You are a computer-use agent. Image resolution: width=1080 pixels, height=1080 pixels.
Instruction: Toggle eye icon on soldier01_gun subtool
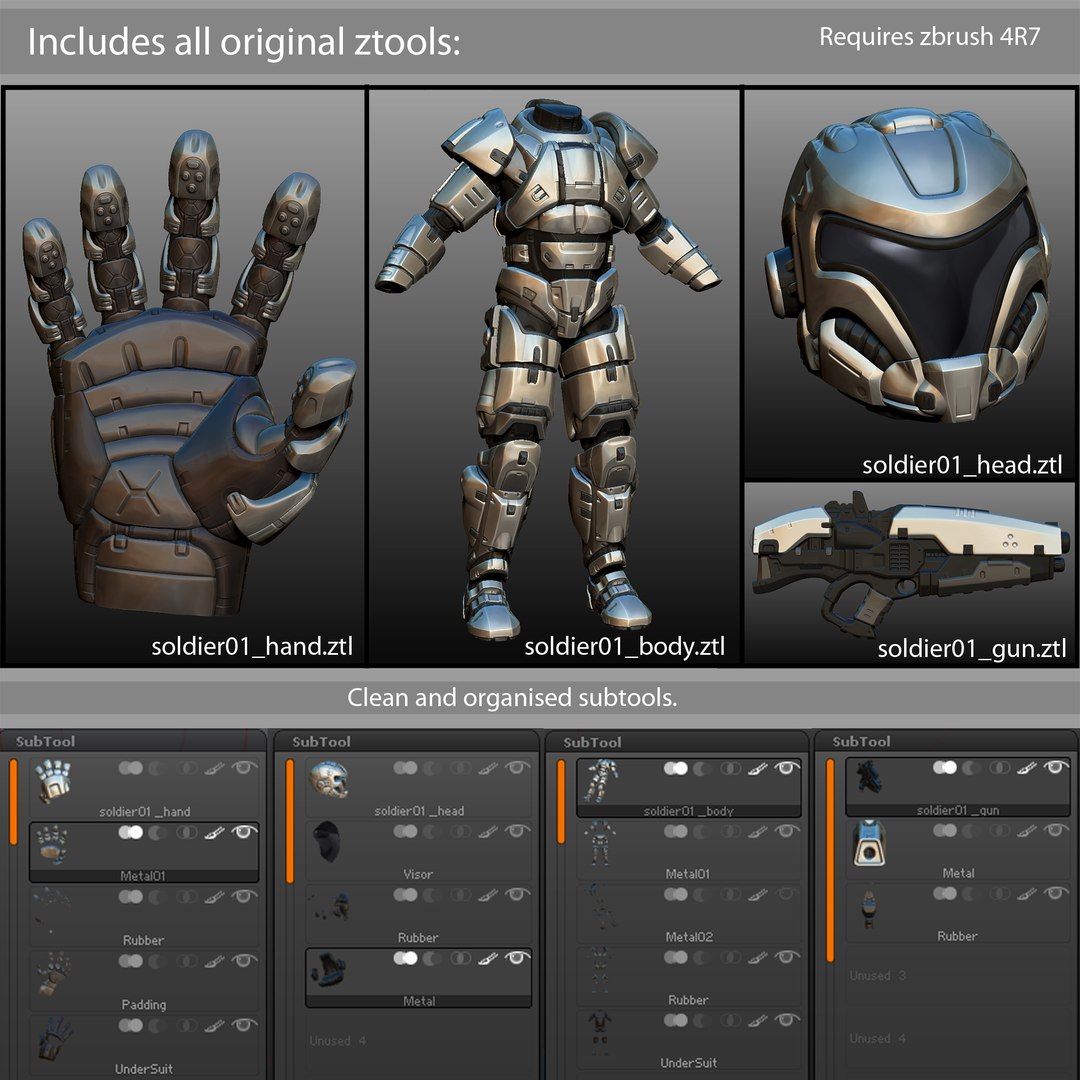tap(1056, 767)
